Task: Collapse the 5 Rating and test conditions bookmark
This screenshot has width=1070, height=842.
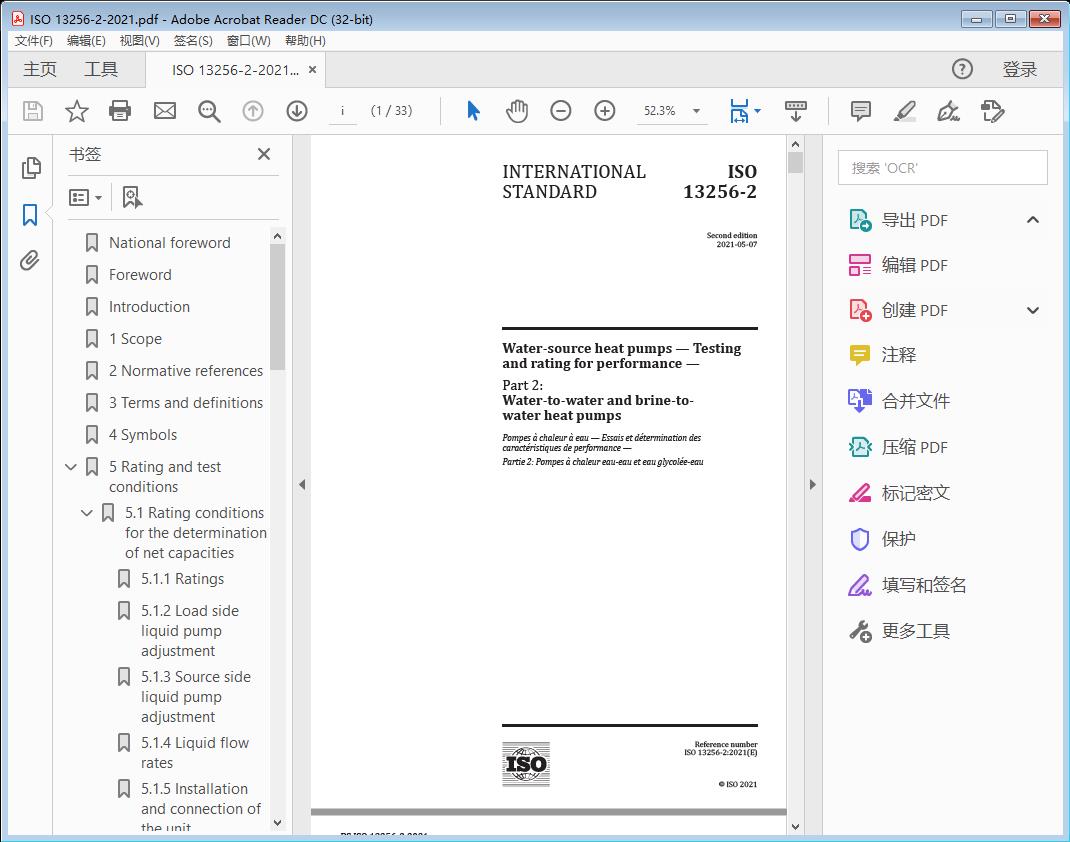Action: click(71, 467)
